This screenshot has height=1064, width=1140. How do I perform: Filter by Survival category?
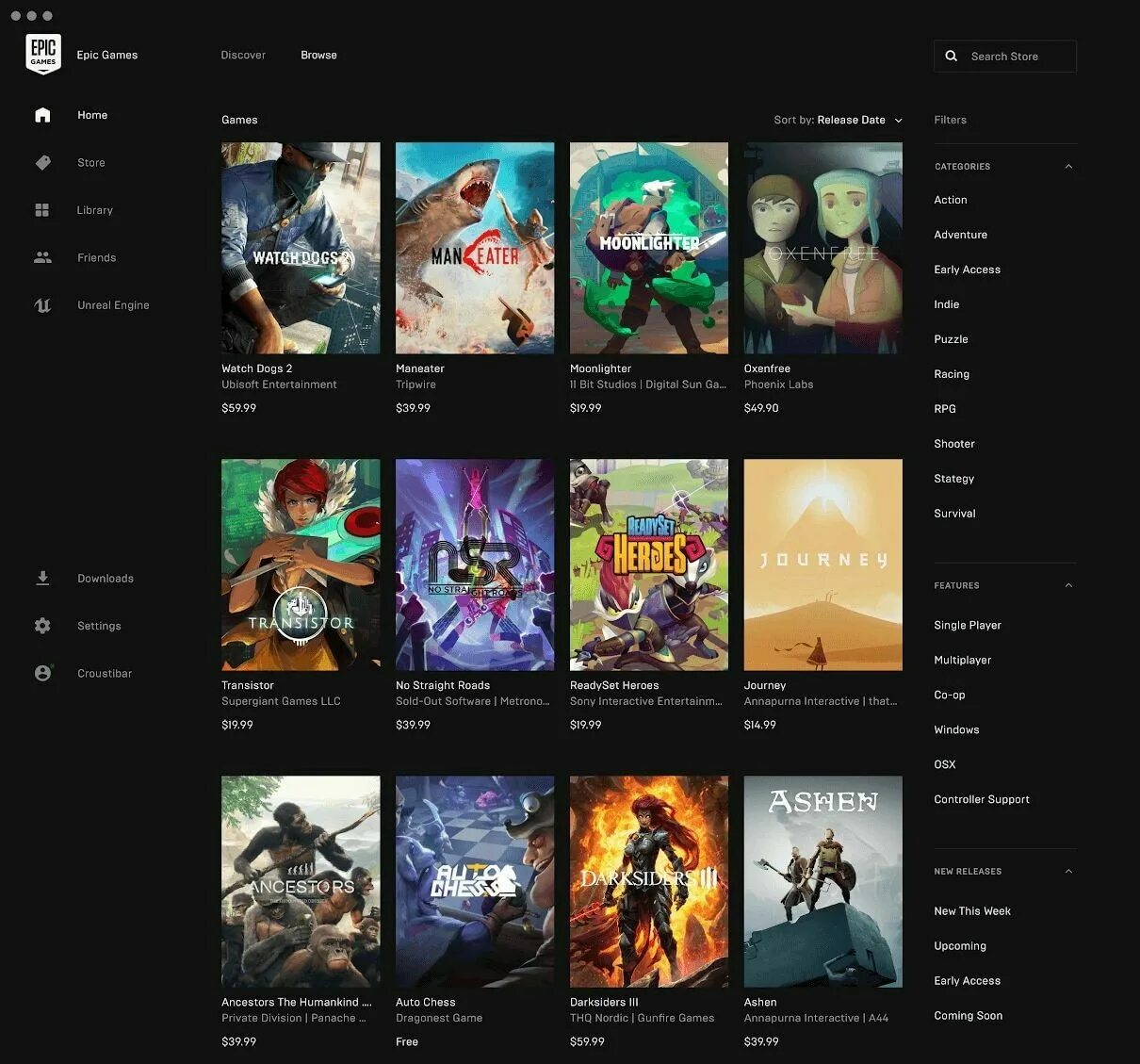click(955, 514)
